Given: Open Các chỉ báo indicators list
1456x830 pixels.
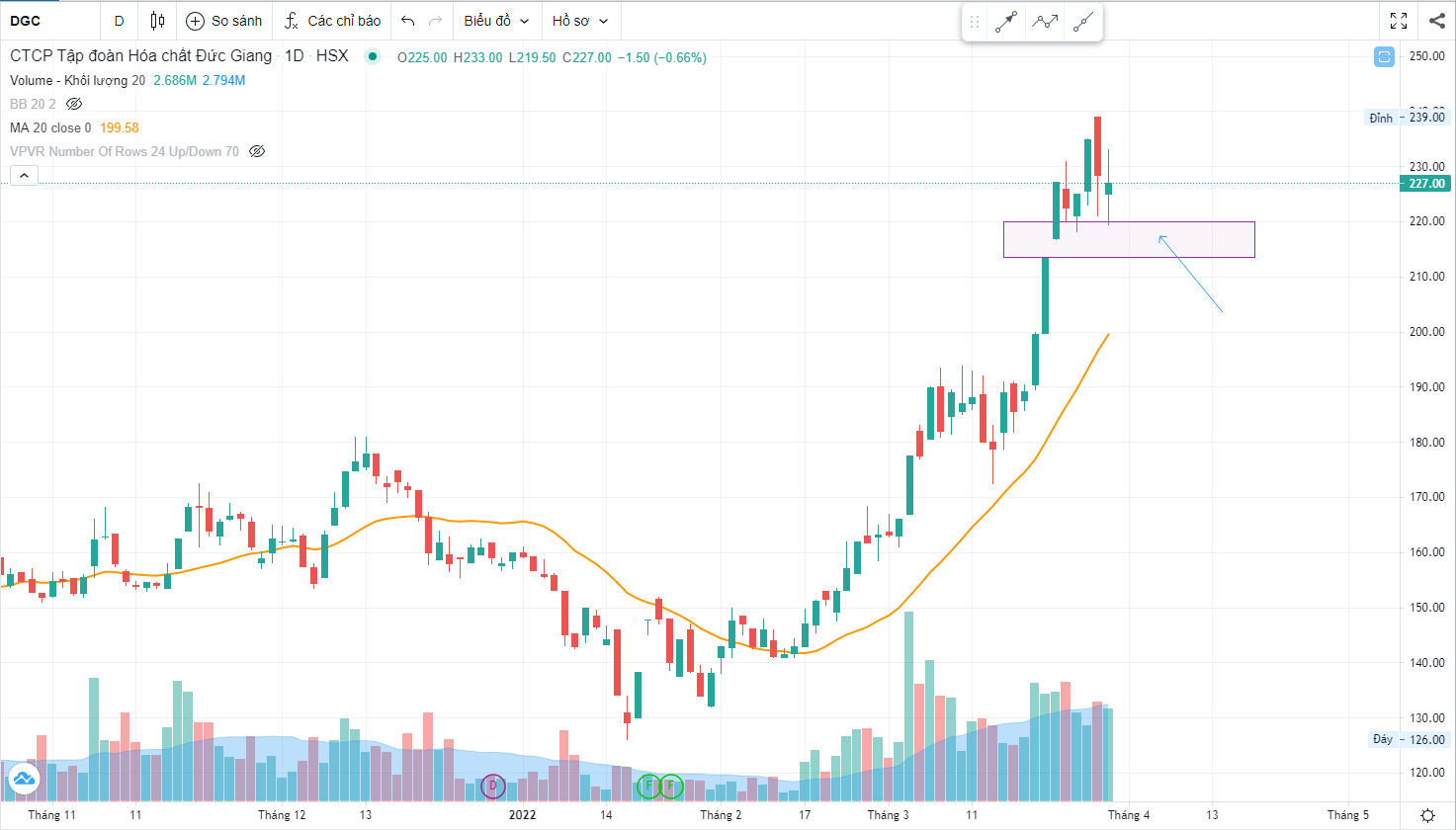Looking at the screenshot, I should point(331,21).
